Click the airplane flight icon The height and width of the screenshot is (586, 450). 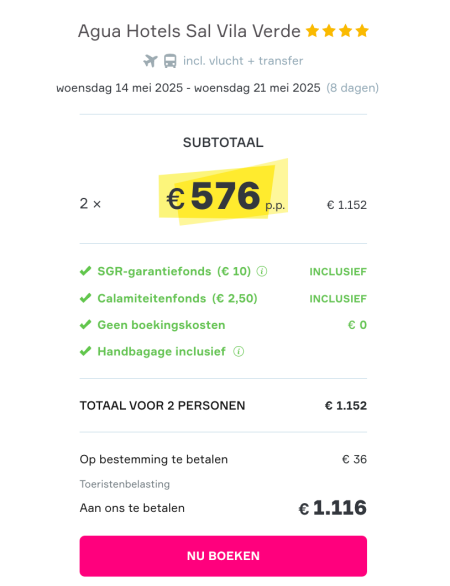(x=150, y=61)
